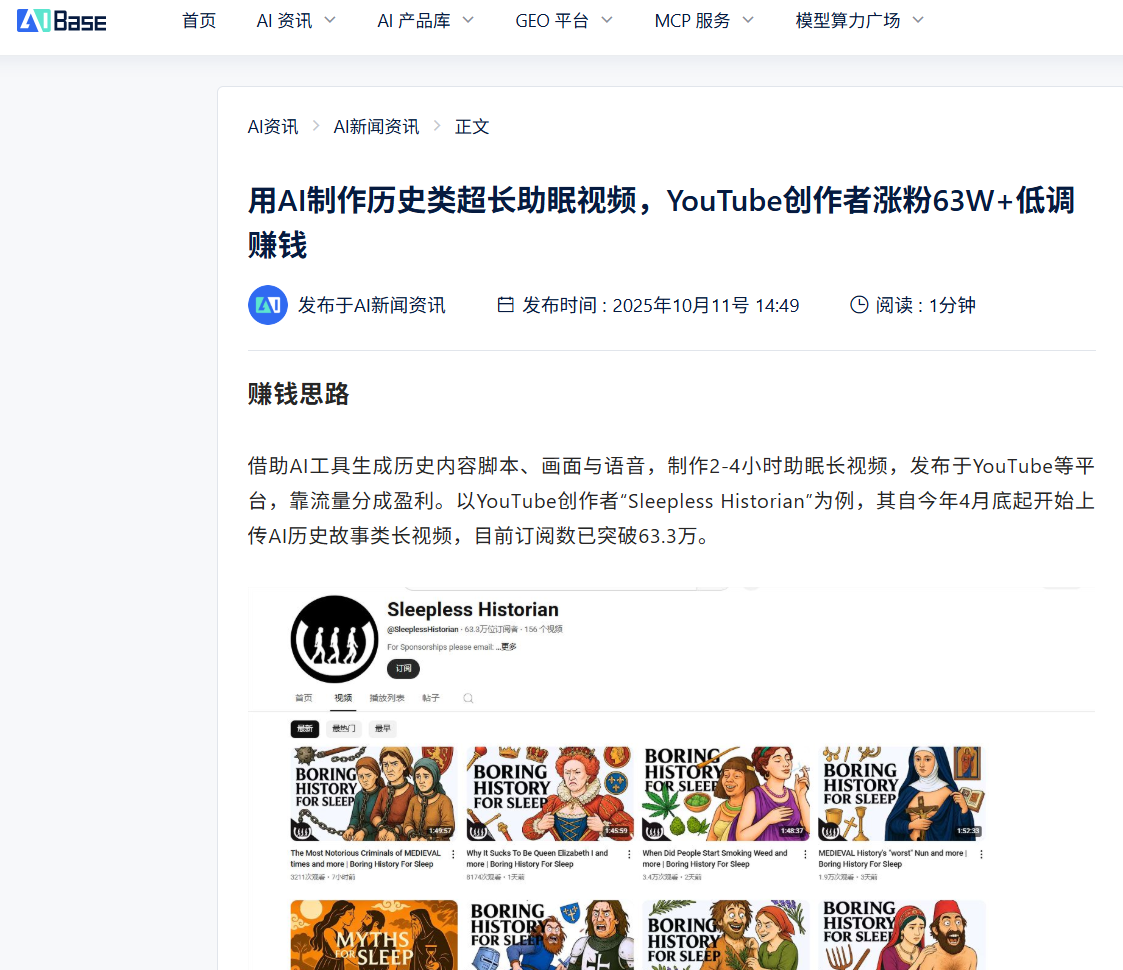Click the AIBase logo

coord(62,21)
